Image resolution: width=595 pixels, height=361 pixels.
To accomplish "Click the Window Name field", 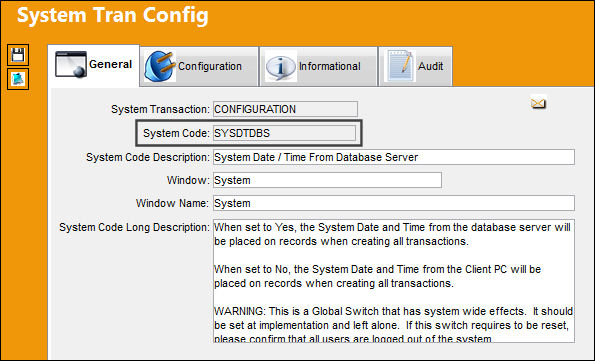I will tap(394, 203).
